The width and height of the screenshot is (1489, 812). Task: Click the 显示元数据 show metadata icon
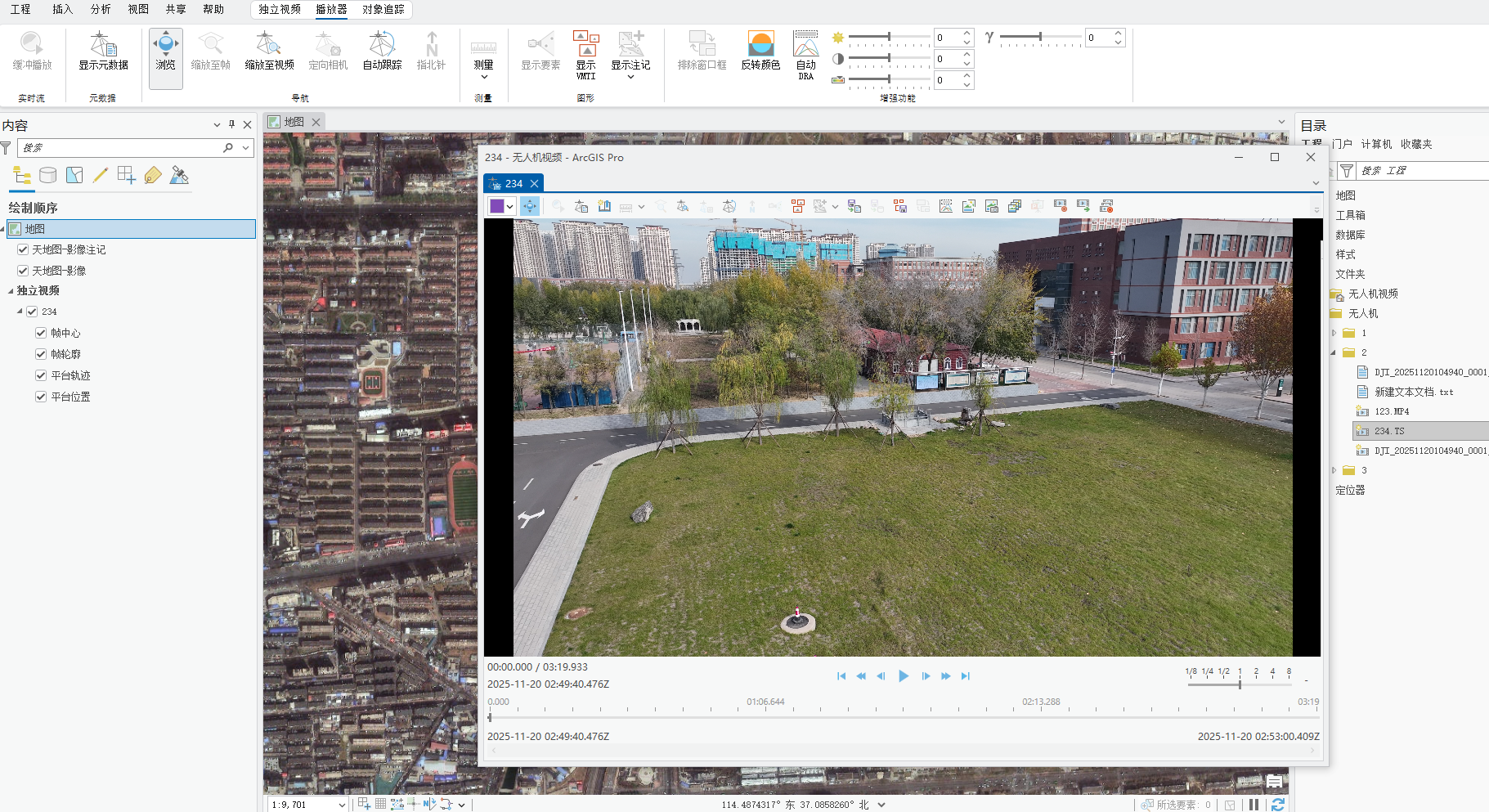103,51
